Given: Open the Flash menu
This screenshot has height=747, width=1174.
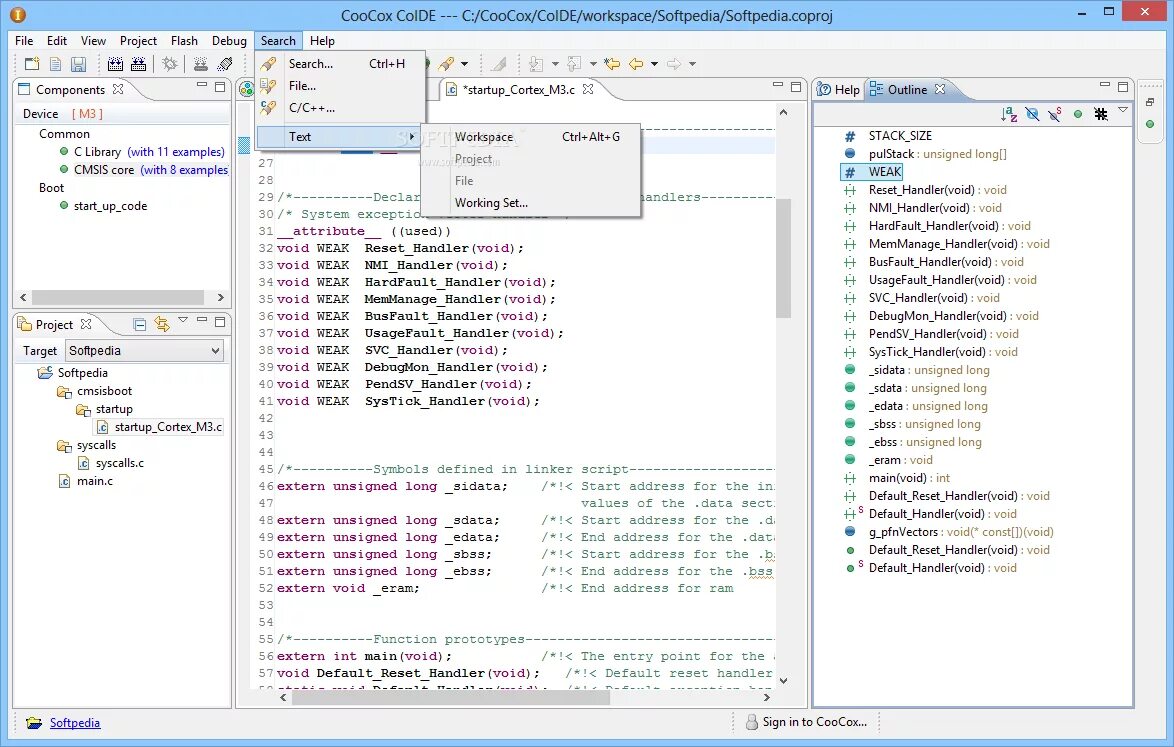Looking at the screenshot, I should [x=184, y=40].
